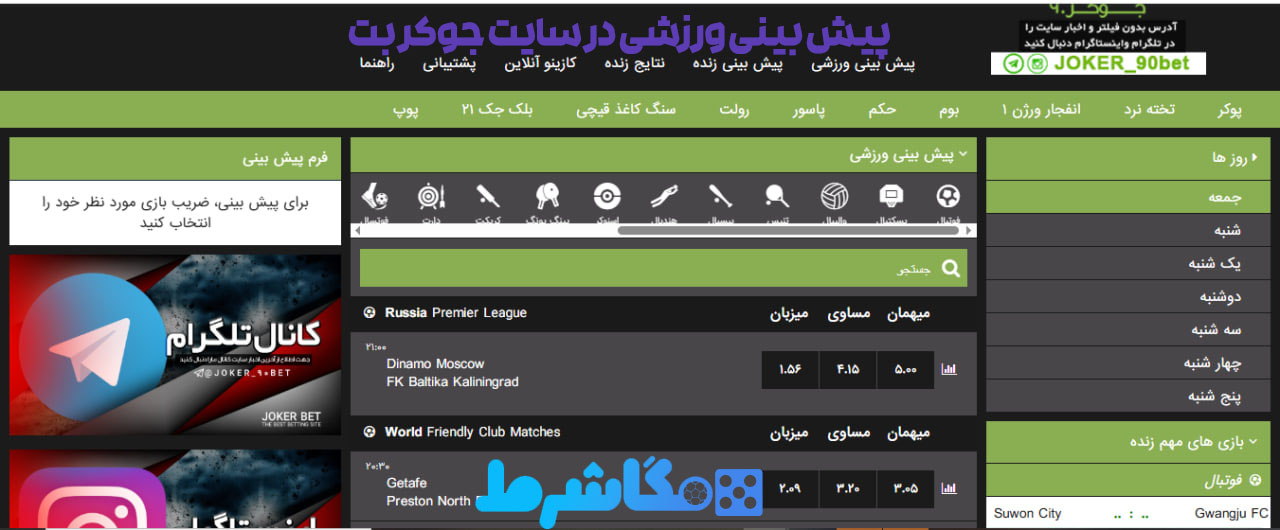Open کازینو آنلاین online casino menu
The height and width of the screenshot is (530, 1280).
click(x=540, y=64)
